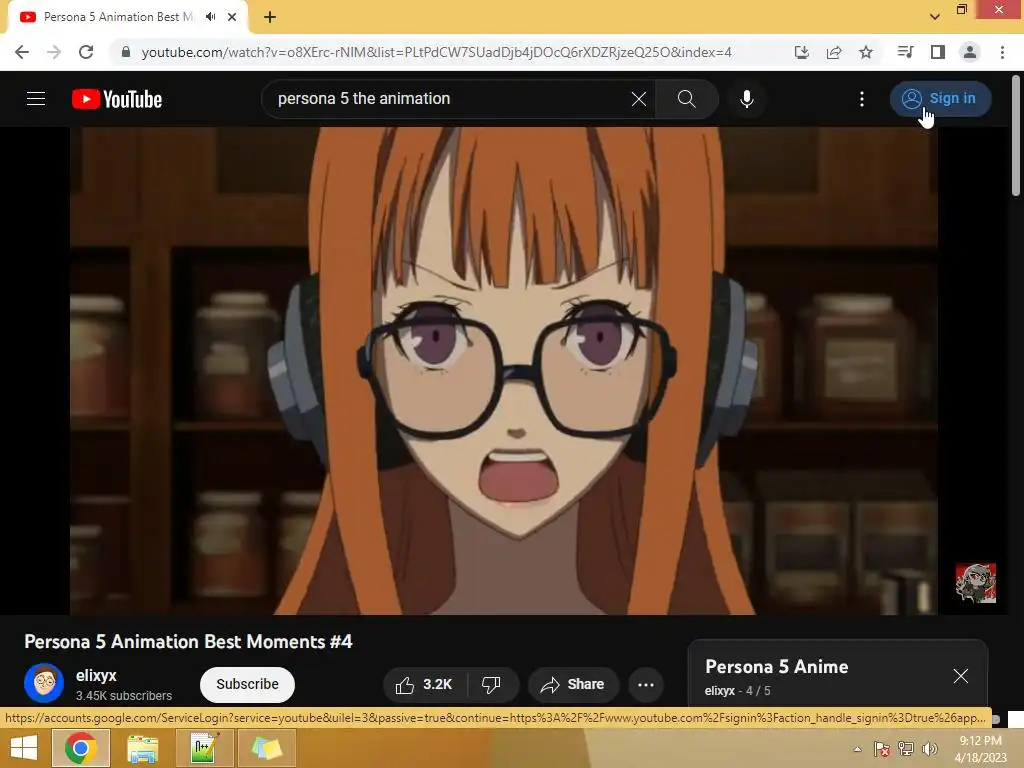Open network icon in system tray
This screenshot has width=1024, height=768.
(905, 748)
